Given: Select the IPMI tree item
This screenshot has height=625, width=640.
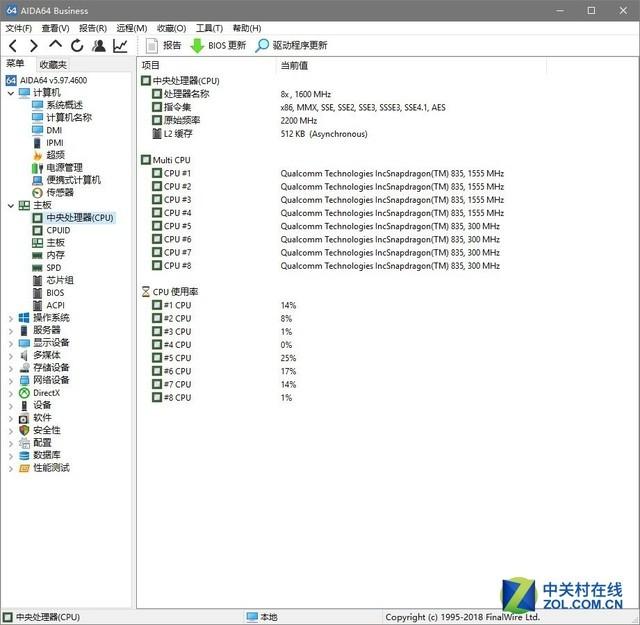Looking at the screenshot, I should (x=48, y=142).
